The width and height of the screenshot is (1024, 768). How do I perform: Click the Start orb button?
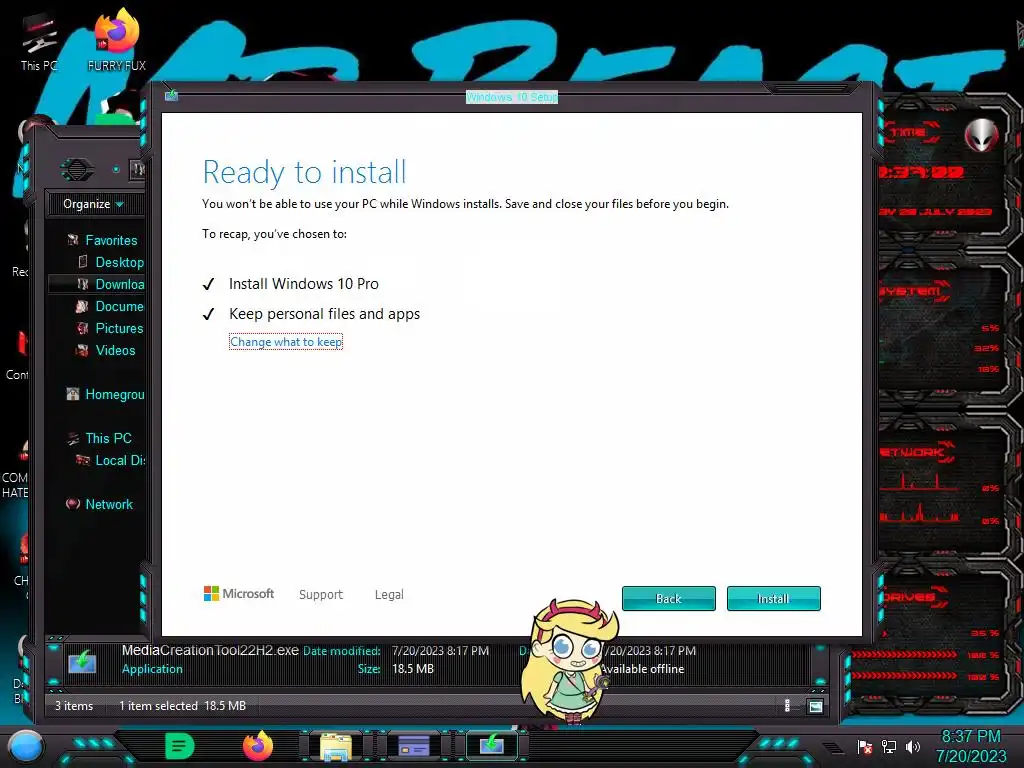pos(25,747)
